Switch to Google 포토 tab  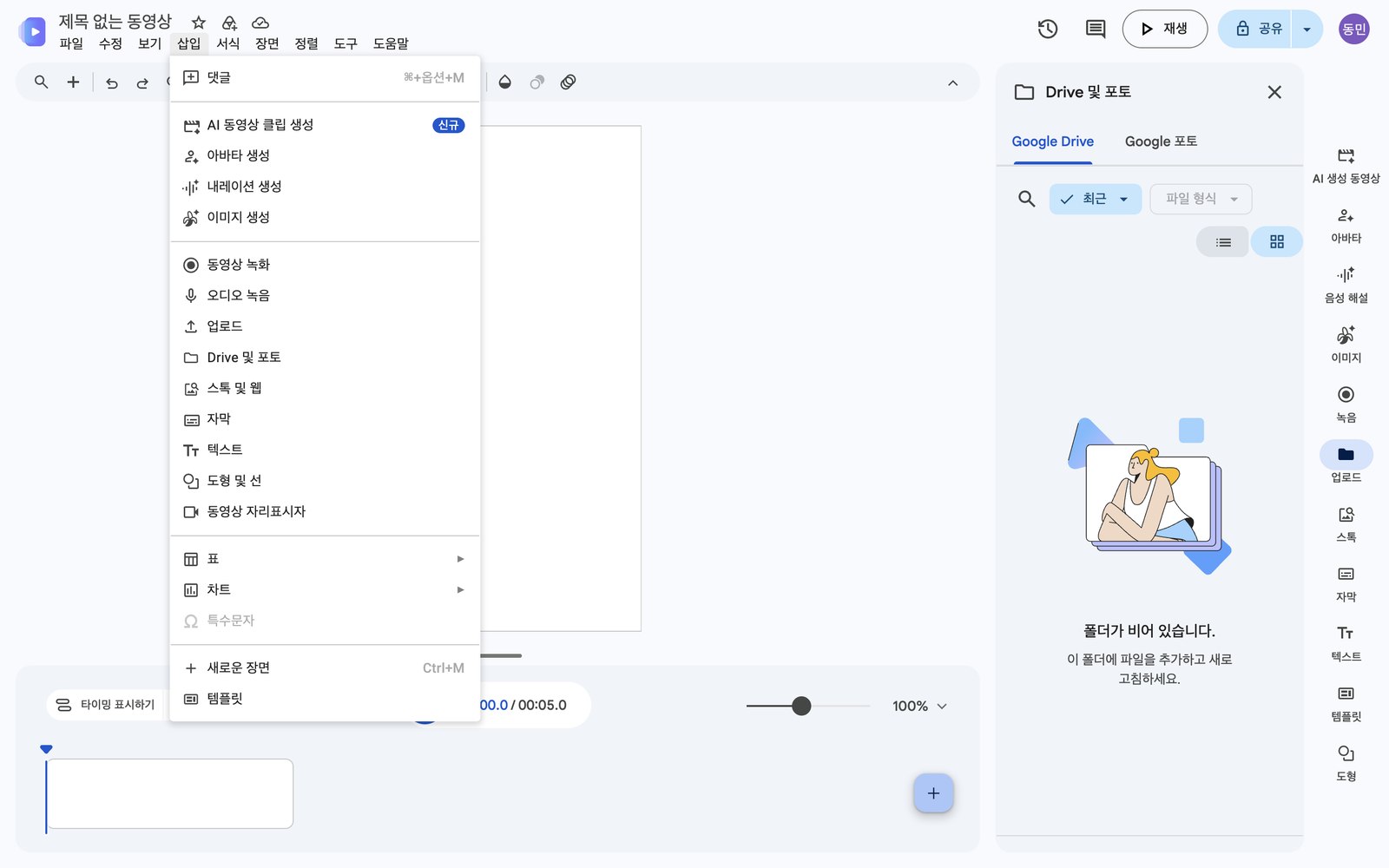coord(1161,141)
